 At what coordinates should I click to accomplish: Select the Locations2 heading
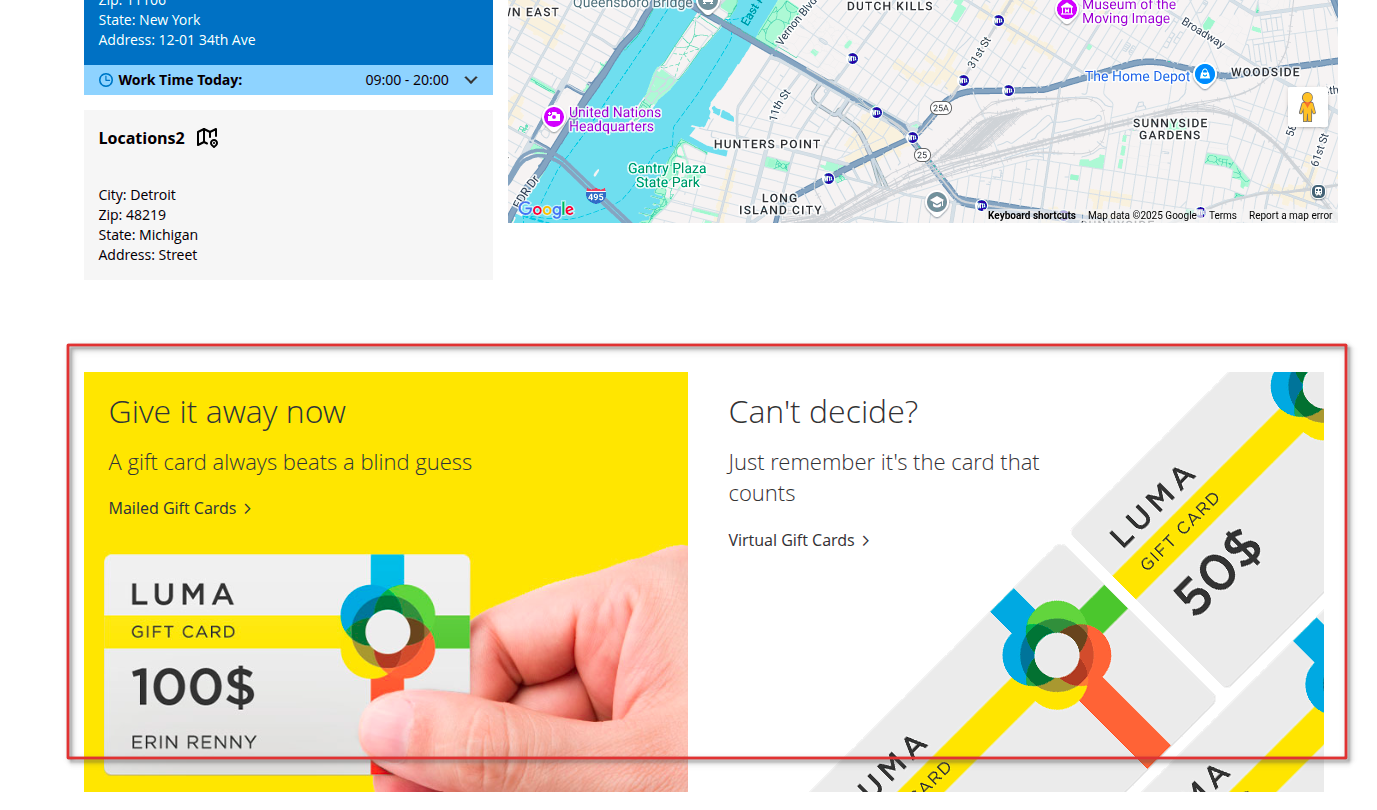pos(142,138)
